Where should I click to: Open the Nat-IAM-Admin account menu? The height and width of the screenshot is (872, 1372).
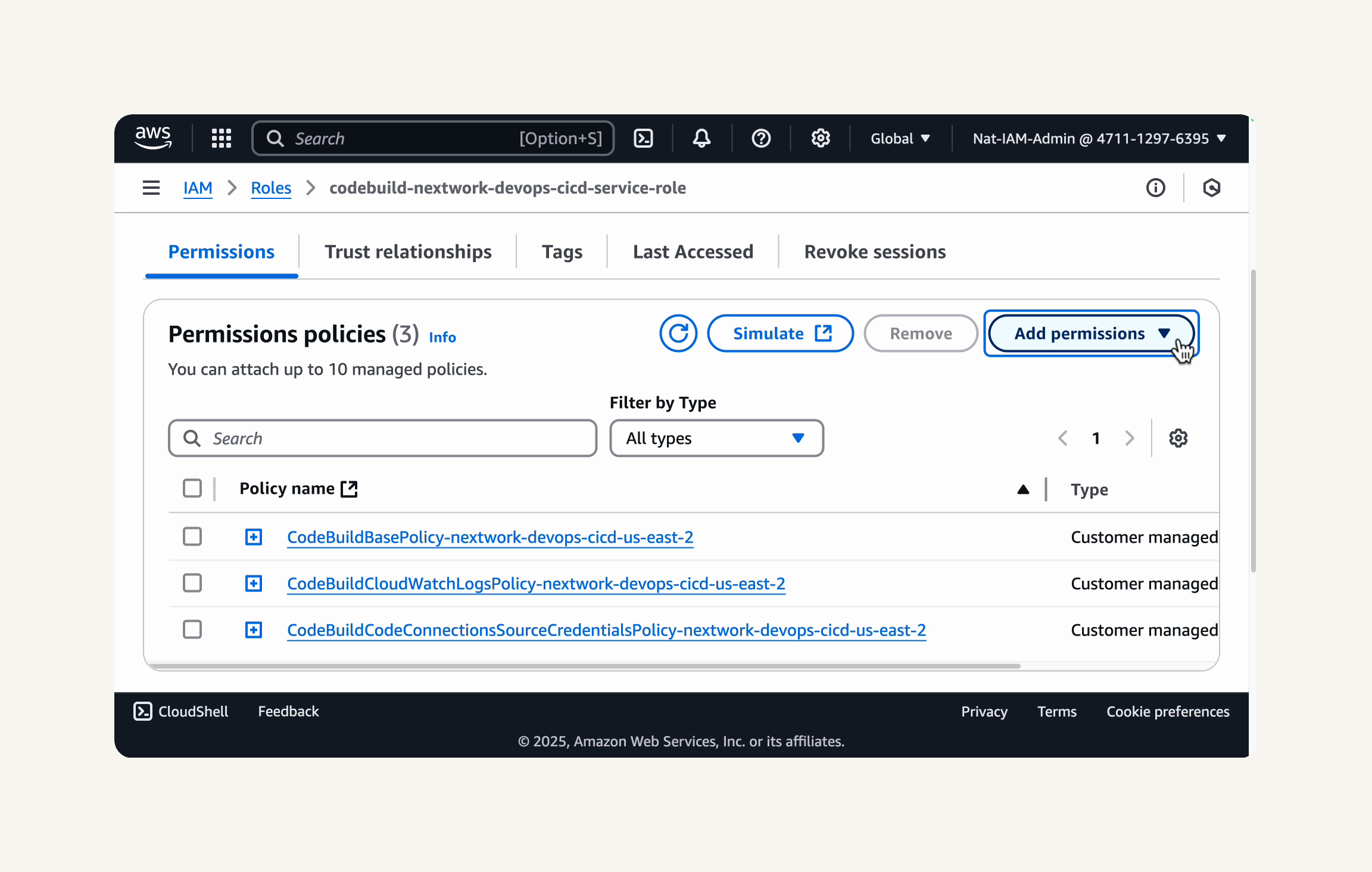[x=1099, y=138]
